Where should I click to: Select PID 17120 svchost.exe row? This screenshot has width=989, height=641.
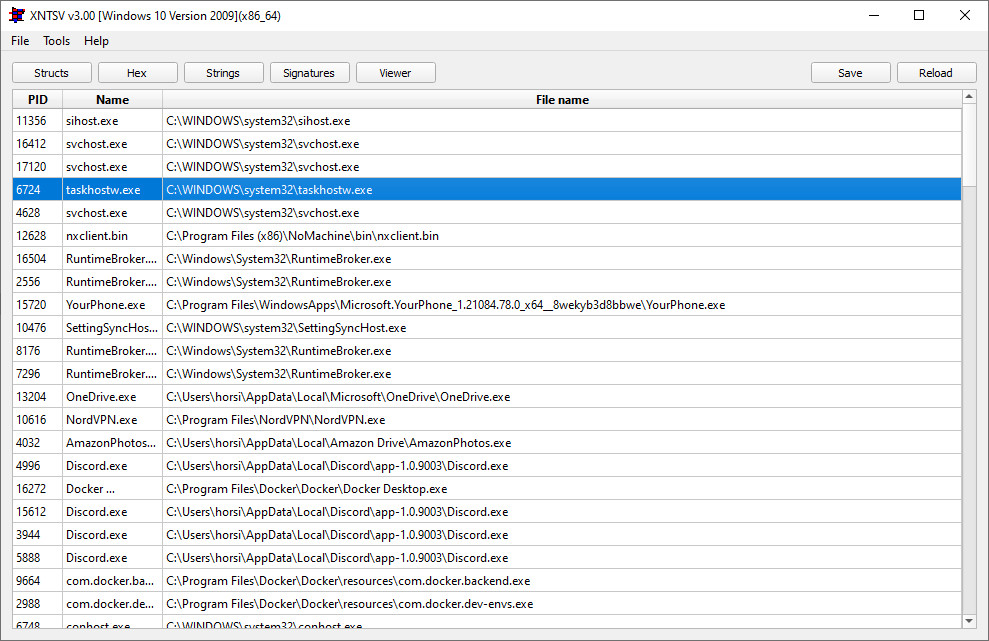[x=487, y=167]
